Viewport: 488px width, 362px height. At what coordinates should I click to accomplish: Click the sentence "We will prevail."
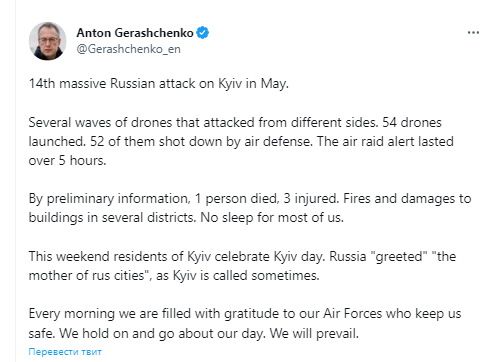coord(314,333)
